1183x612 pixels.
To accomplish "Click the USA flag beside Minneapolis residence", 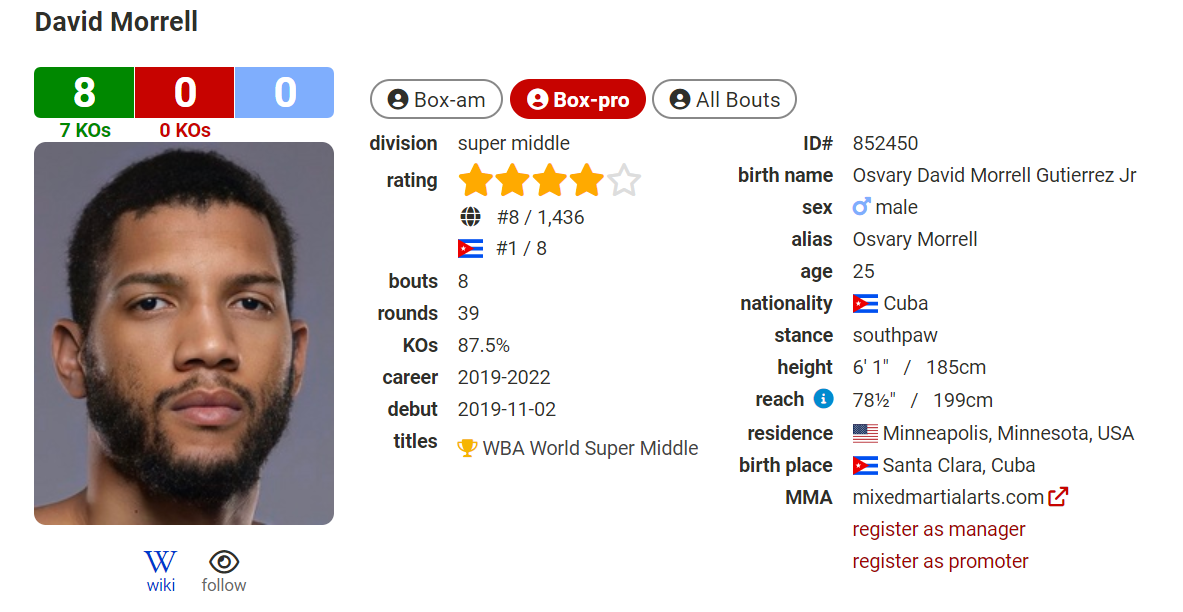I will pos(865,433).
